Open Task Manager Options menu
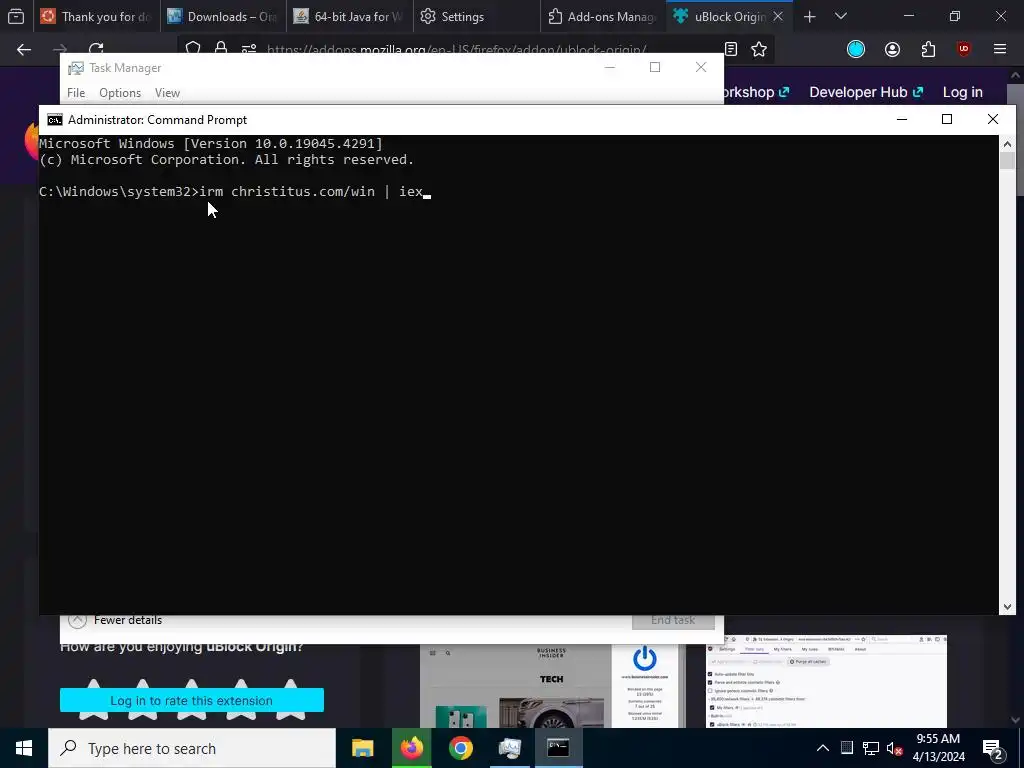 [120, 93]
